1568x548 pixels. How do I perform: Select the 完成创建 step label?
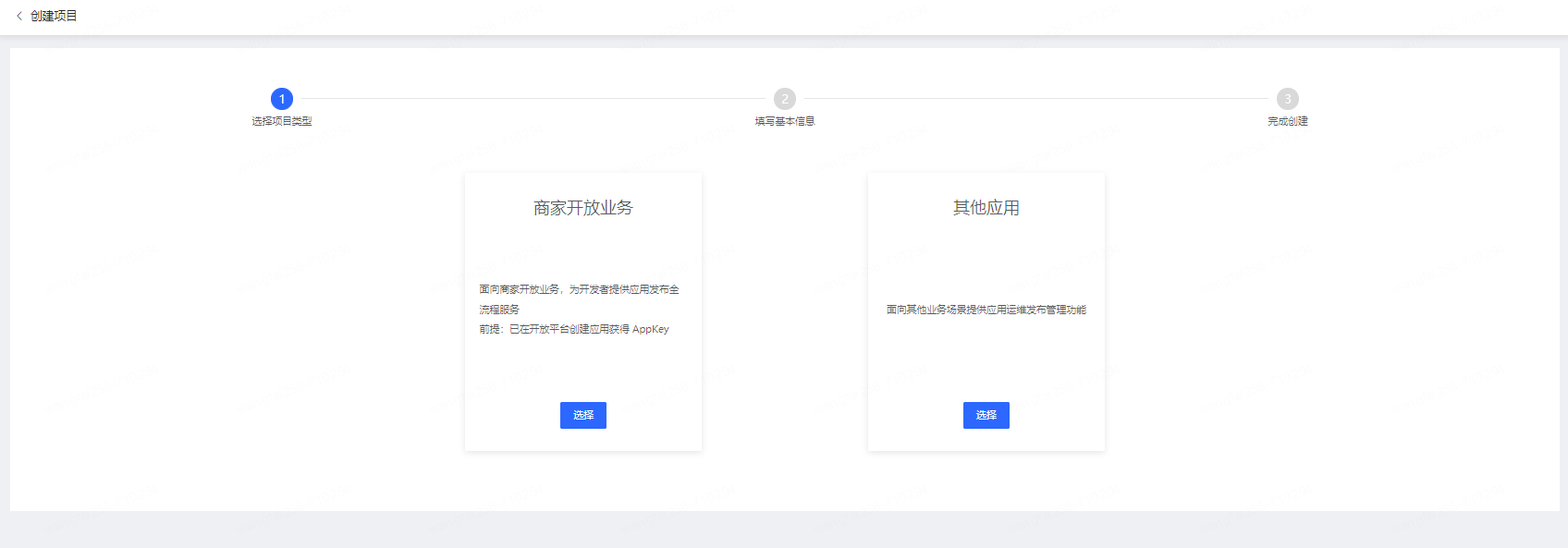[1288, 121]
